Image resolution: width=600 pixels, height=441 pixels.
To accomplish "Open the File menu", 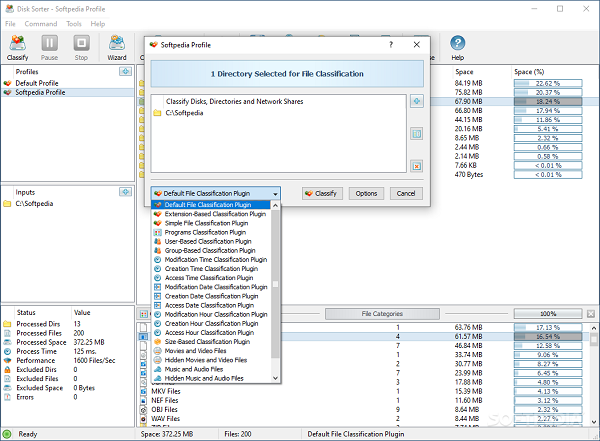I will coord(10,24).
